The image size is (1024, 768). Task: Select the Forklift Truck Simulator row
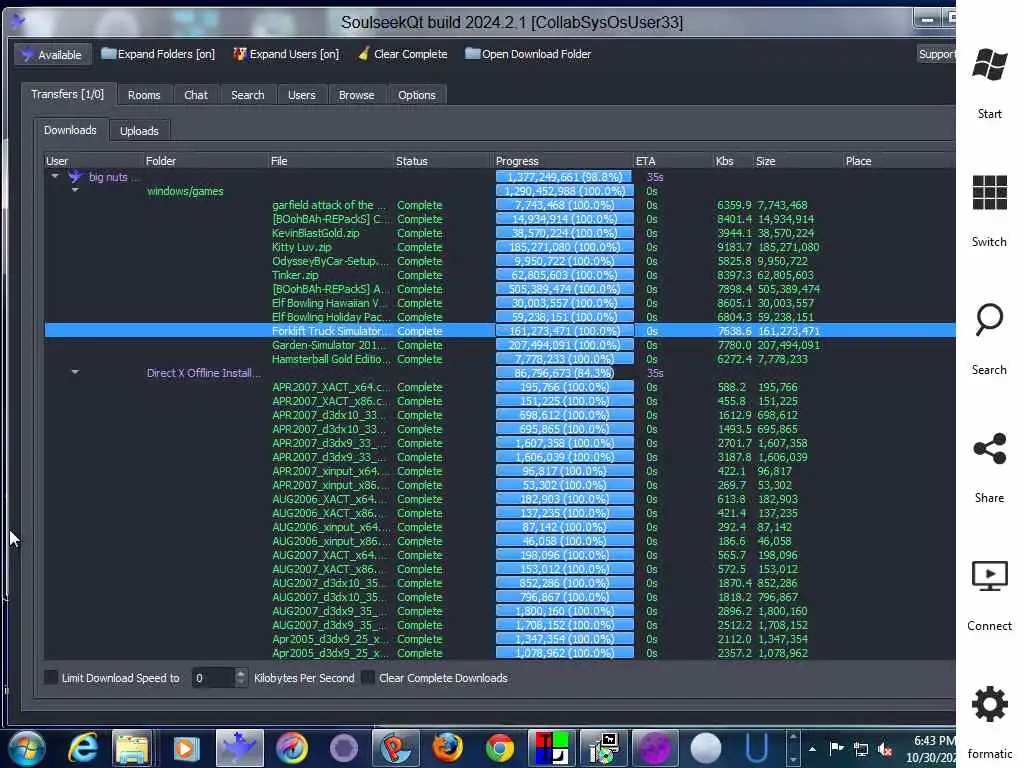pos(500,331)
